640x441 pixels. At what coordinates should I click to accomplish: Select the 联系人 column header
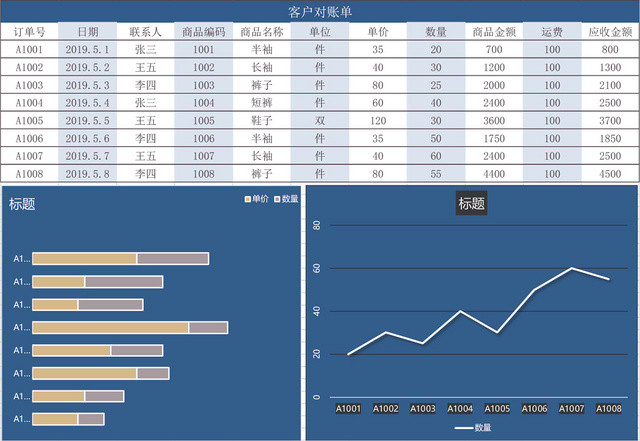[x=146, y=32]
